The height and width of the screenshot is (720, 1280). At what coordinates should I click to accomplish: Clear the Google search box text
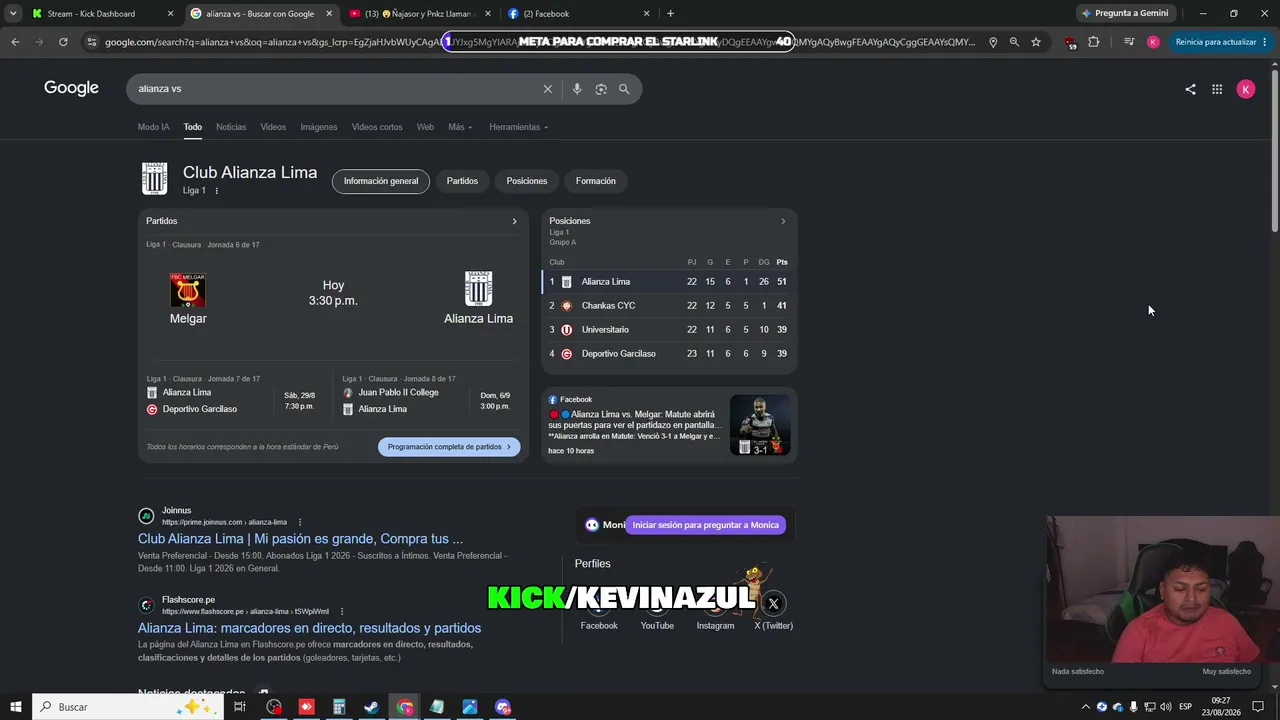(x=547, y=89)
